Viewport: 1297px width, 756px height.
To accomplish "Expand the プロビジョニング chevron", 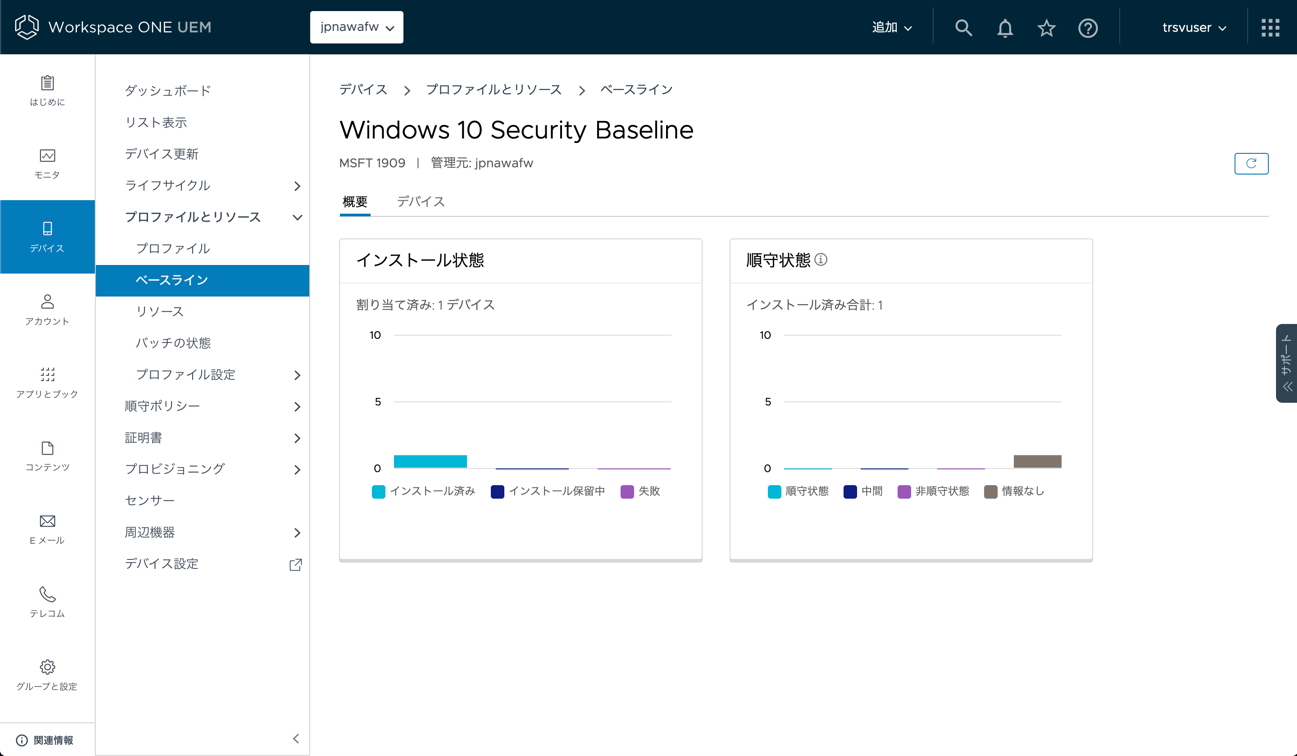I will pos(297,470).
